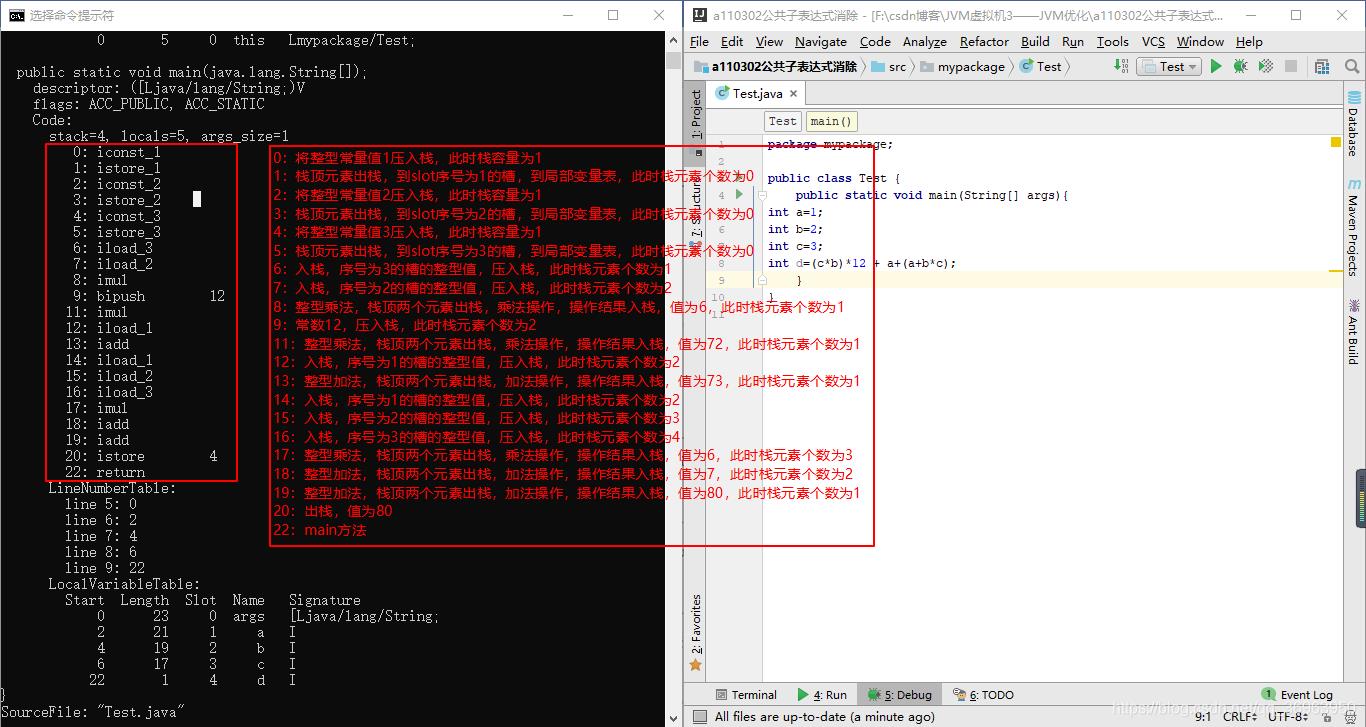1366x727 pixels.
Task: Click the 'int d=(c*b)*12 + a+(a+b*c);' code line
Action: click(x=862, y=263)
